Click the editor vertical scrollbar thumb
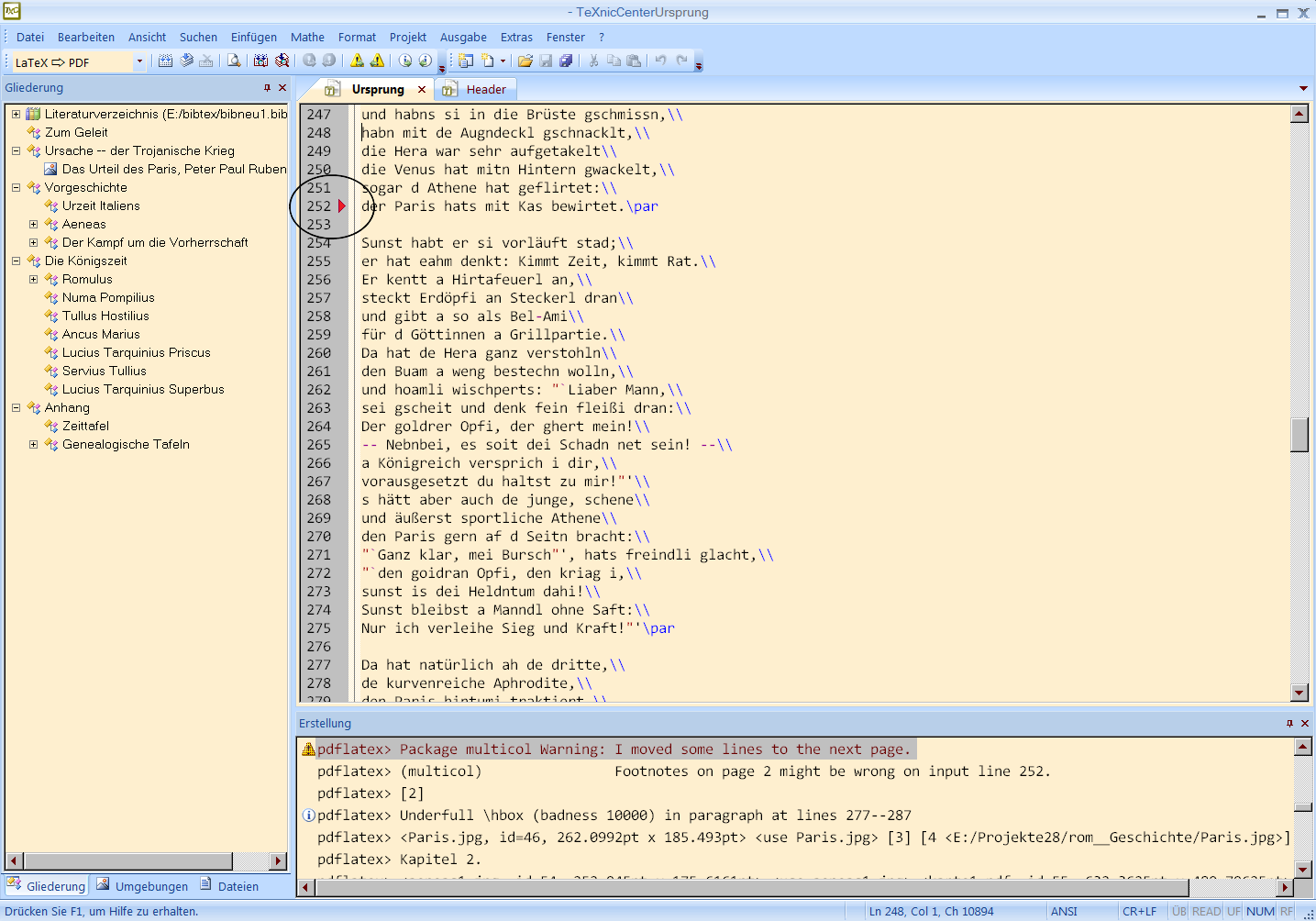Screen dimensions: 1316x921 pos(1299,435)
